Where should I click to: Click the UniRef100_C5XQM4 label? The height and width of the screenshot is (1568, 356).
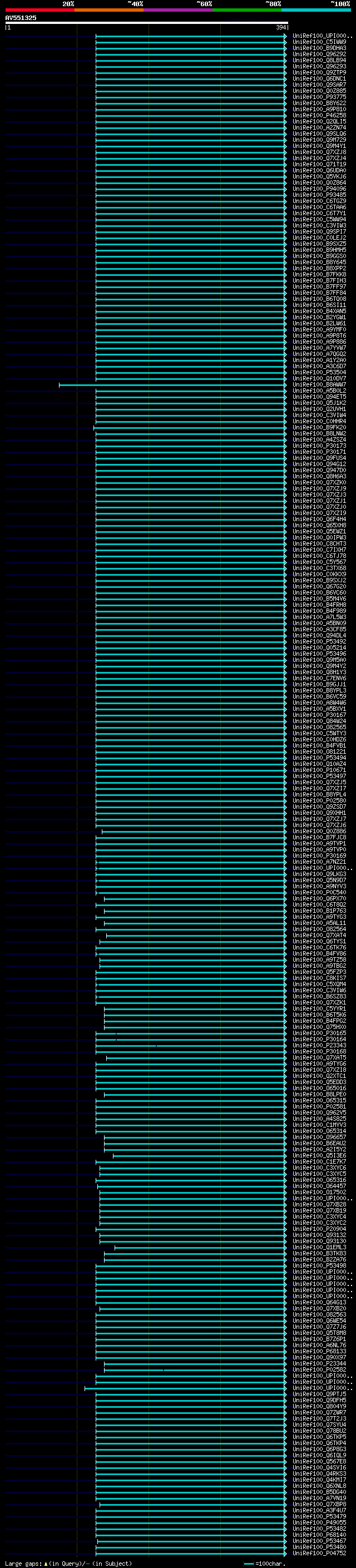(319, 983)
